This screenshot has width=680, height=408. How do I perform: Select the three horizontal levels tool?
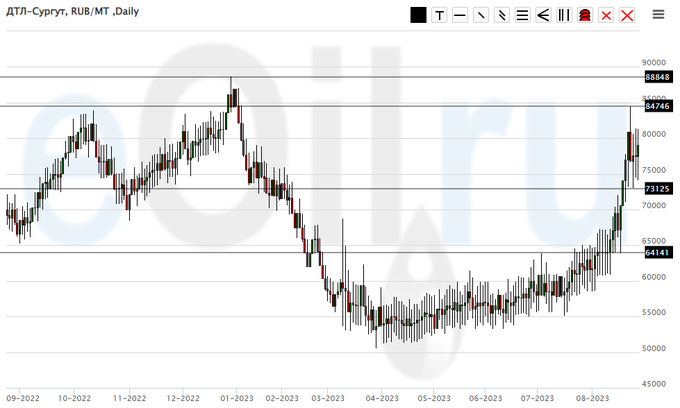click(x=522, y=15)
